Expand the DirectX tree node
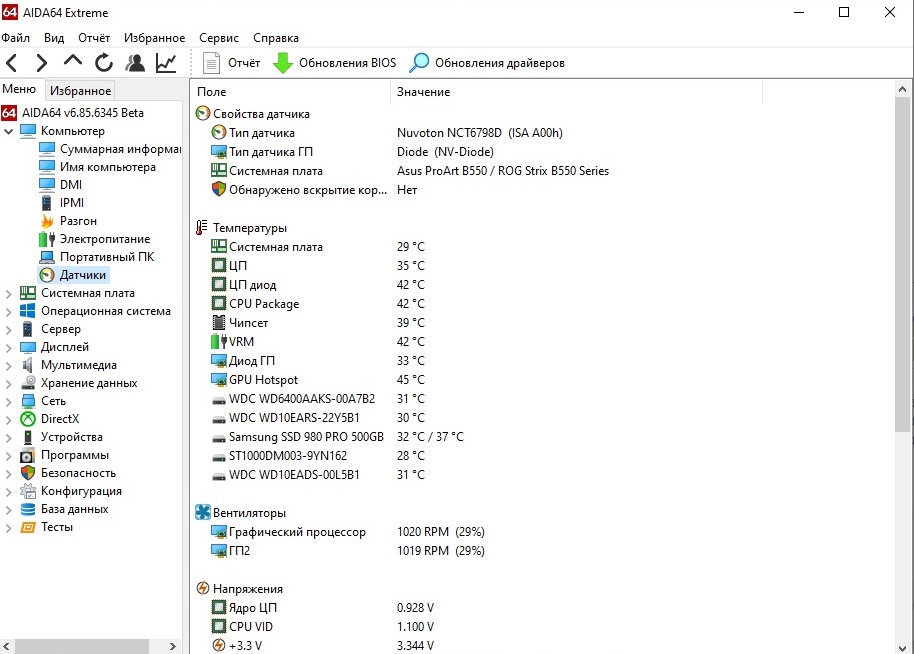Image resolution: width=914 pixels, height=654 pixels. 8,420
